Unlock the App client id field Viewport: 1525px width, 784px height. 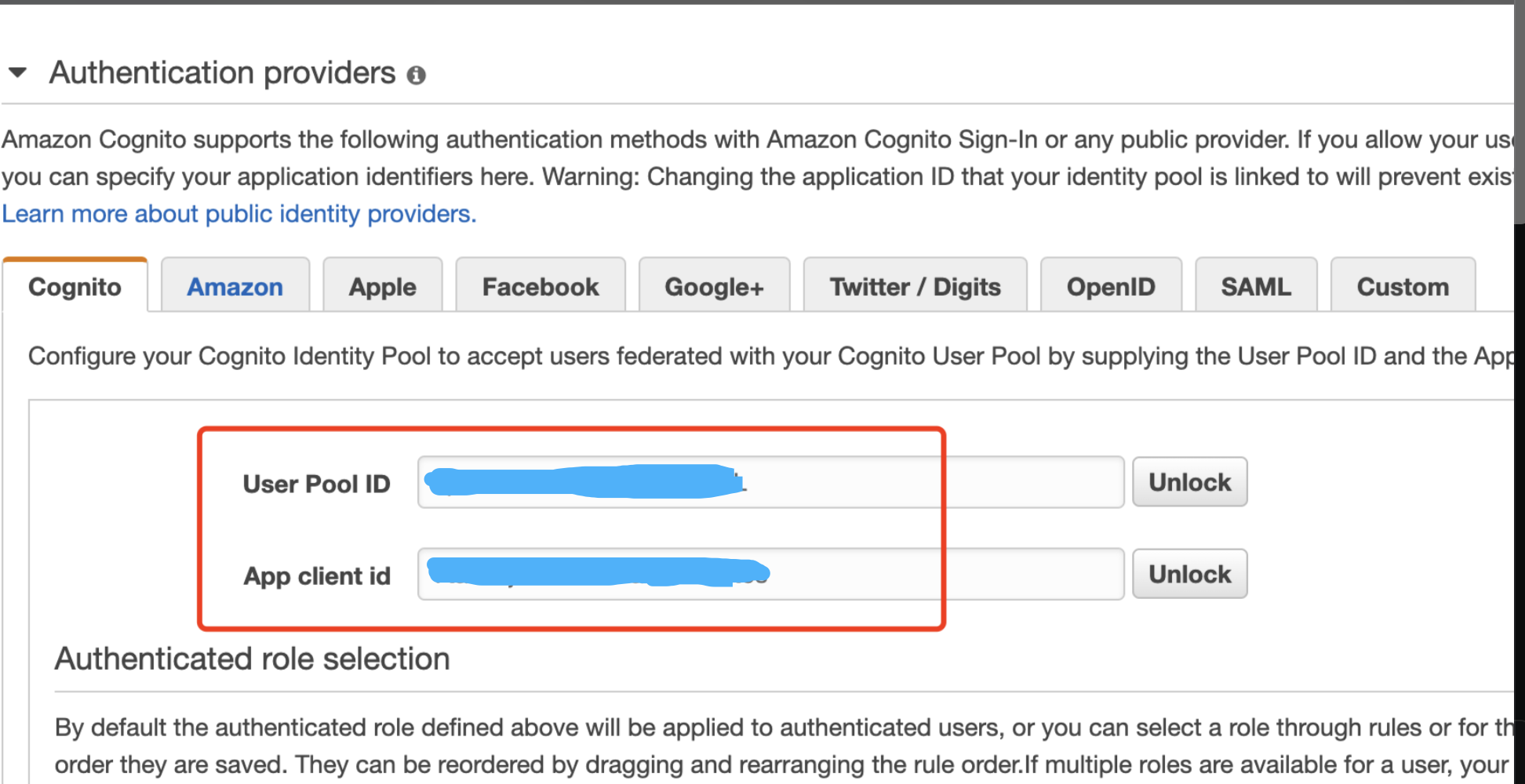tap(1190, 574)
